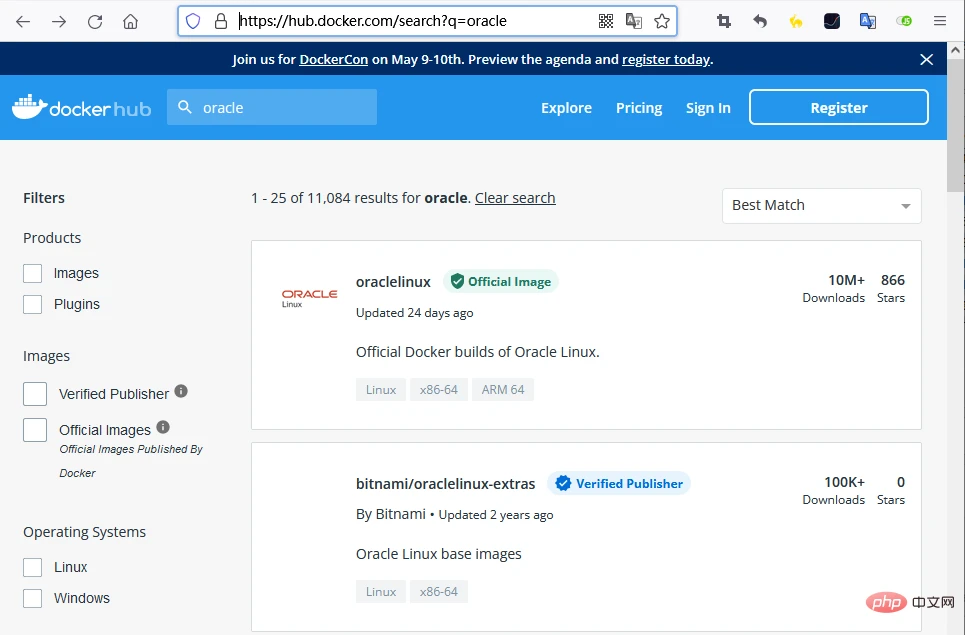The image size is (965, 635).
Task: Click the crop screenshot toolbar icon
Action: click(724, 22)
